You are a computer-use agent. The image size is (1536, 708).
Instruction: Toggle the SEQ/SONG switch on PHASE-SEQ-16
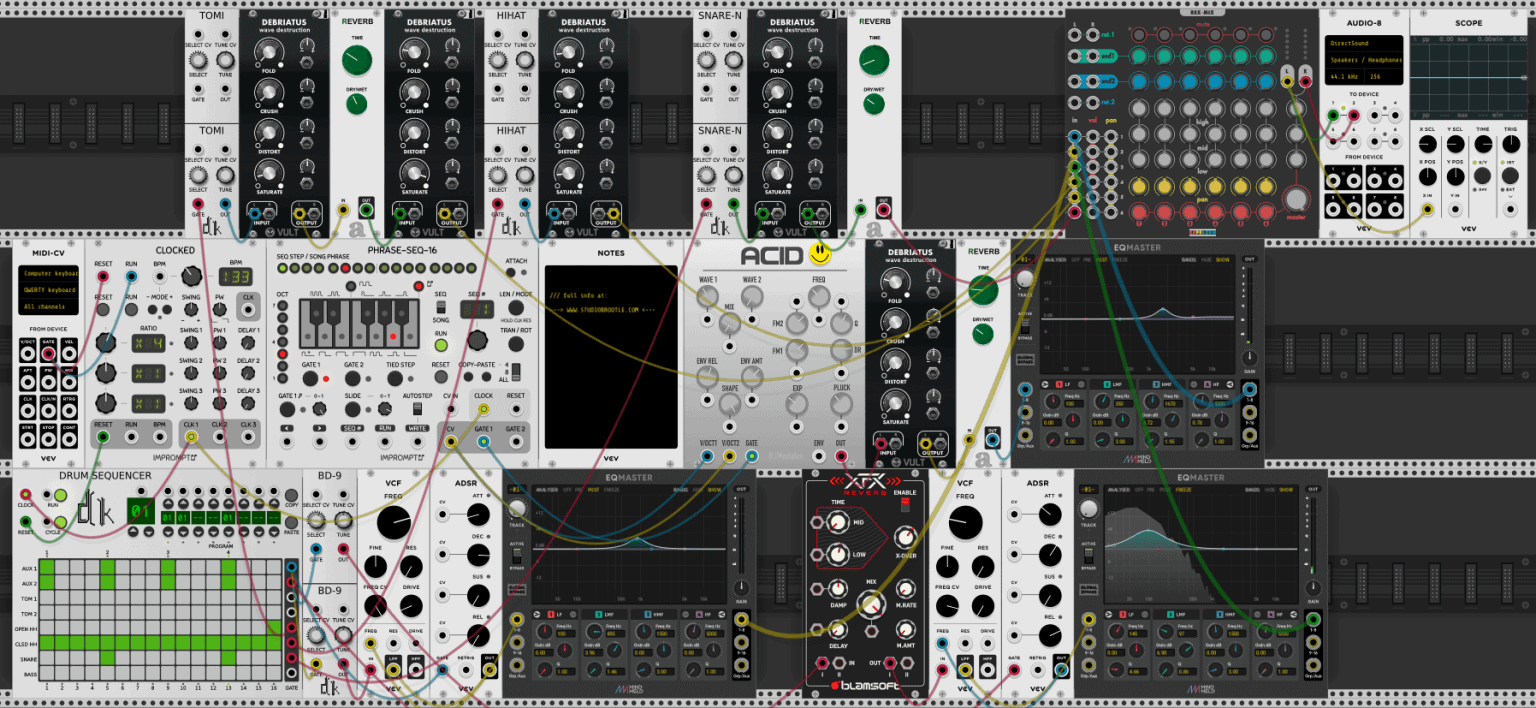tap(440, 308)
